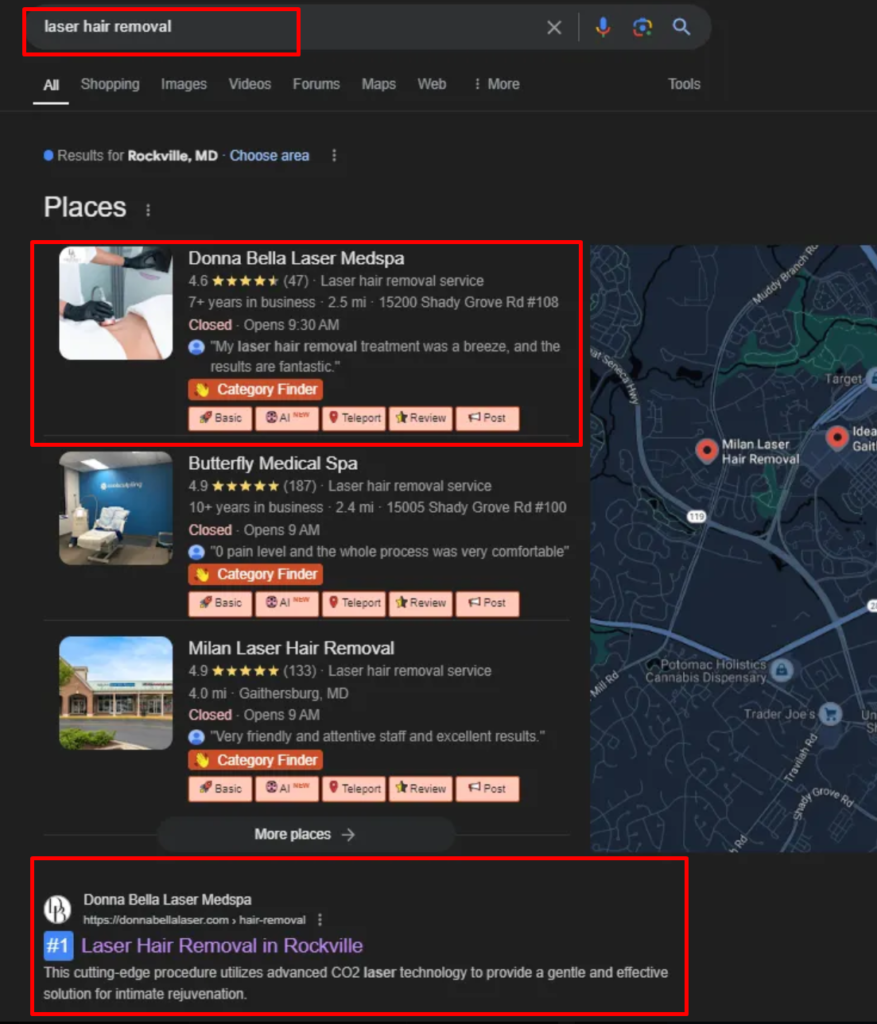This screenshot has height=1024, width=877.
Task: Switch to the Web tab
Action: pyautogui.click(x=432, y=84)
